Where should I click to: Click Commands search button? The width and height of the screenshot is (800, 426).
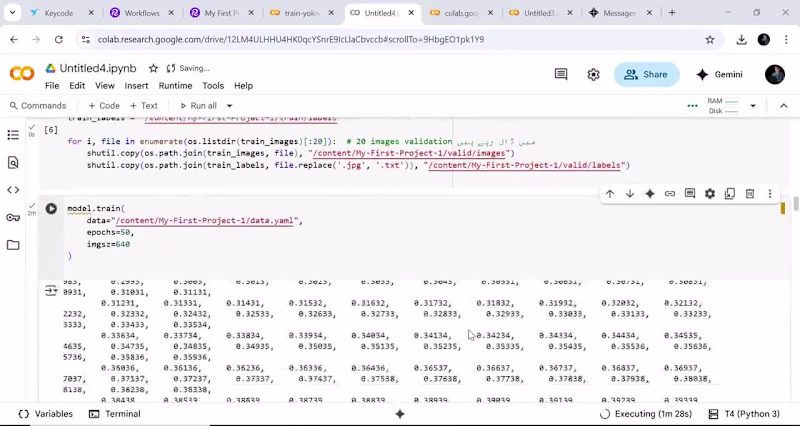pos(38,106)
